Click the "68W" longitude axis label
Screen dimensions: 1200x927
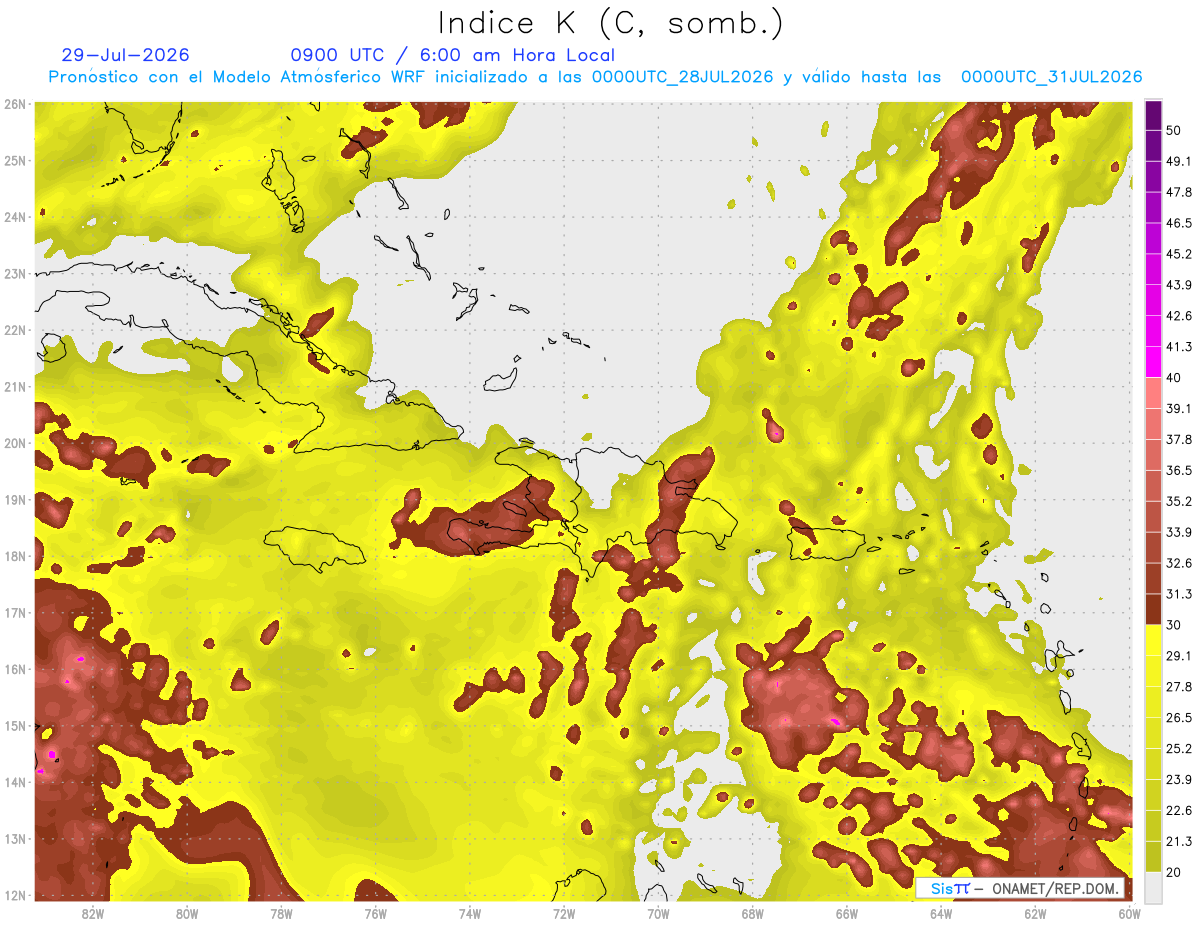click(753, 913)
